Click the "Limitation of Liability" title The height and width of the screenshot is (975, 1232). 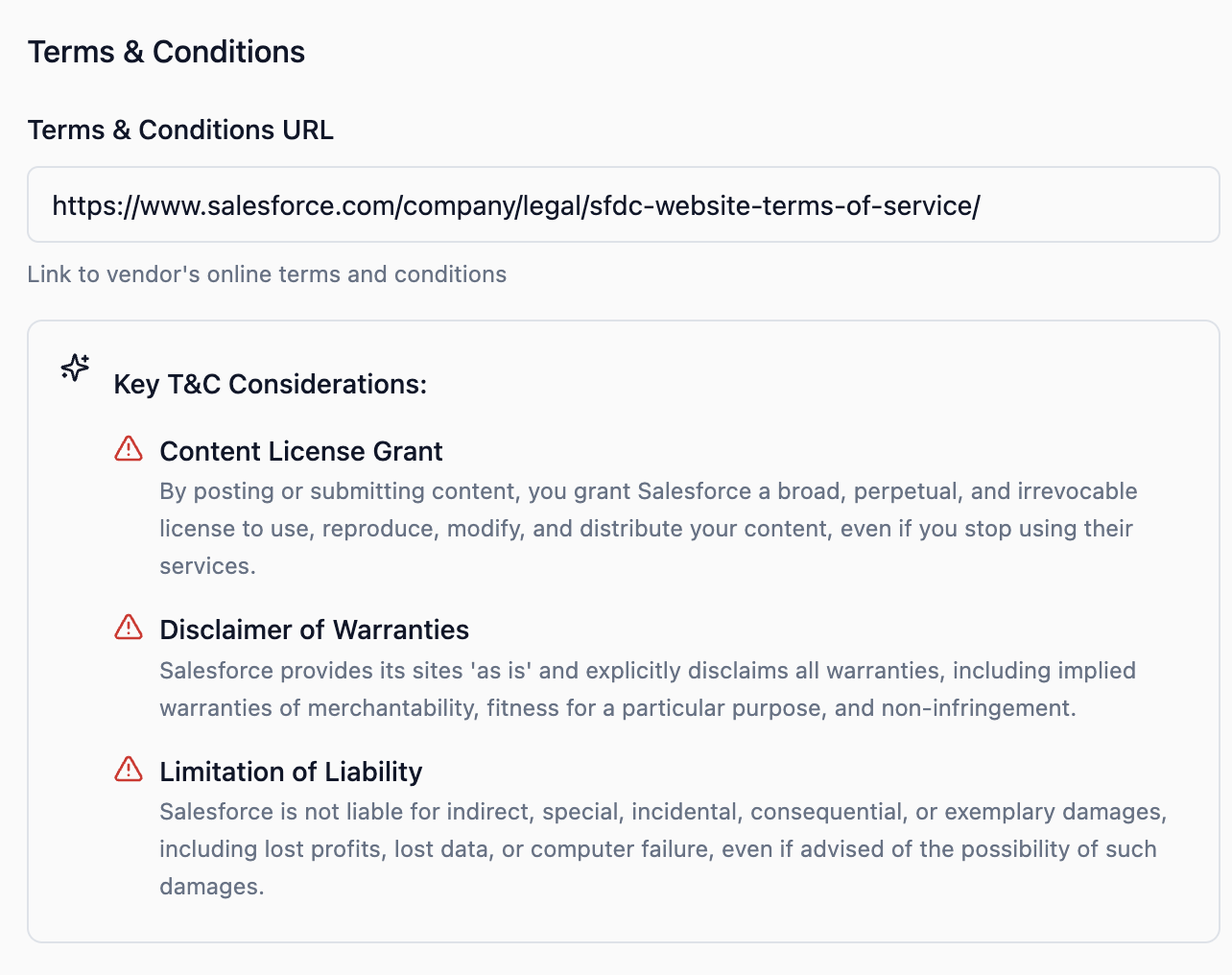point(291,772)
